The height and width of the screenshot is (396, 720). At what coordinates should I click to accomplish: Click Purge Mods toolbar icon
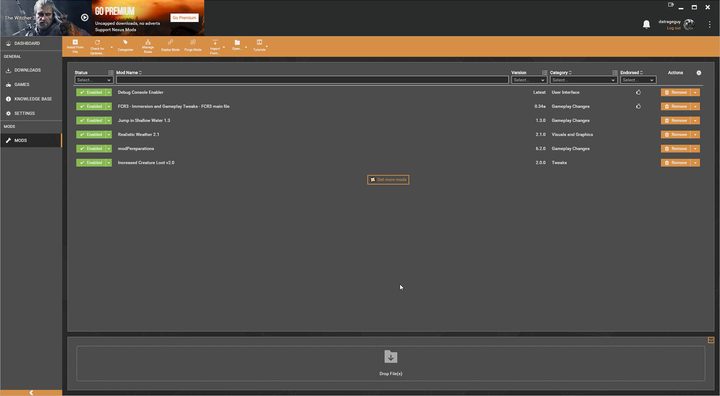click(x=193, y=45)
